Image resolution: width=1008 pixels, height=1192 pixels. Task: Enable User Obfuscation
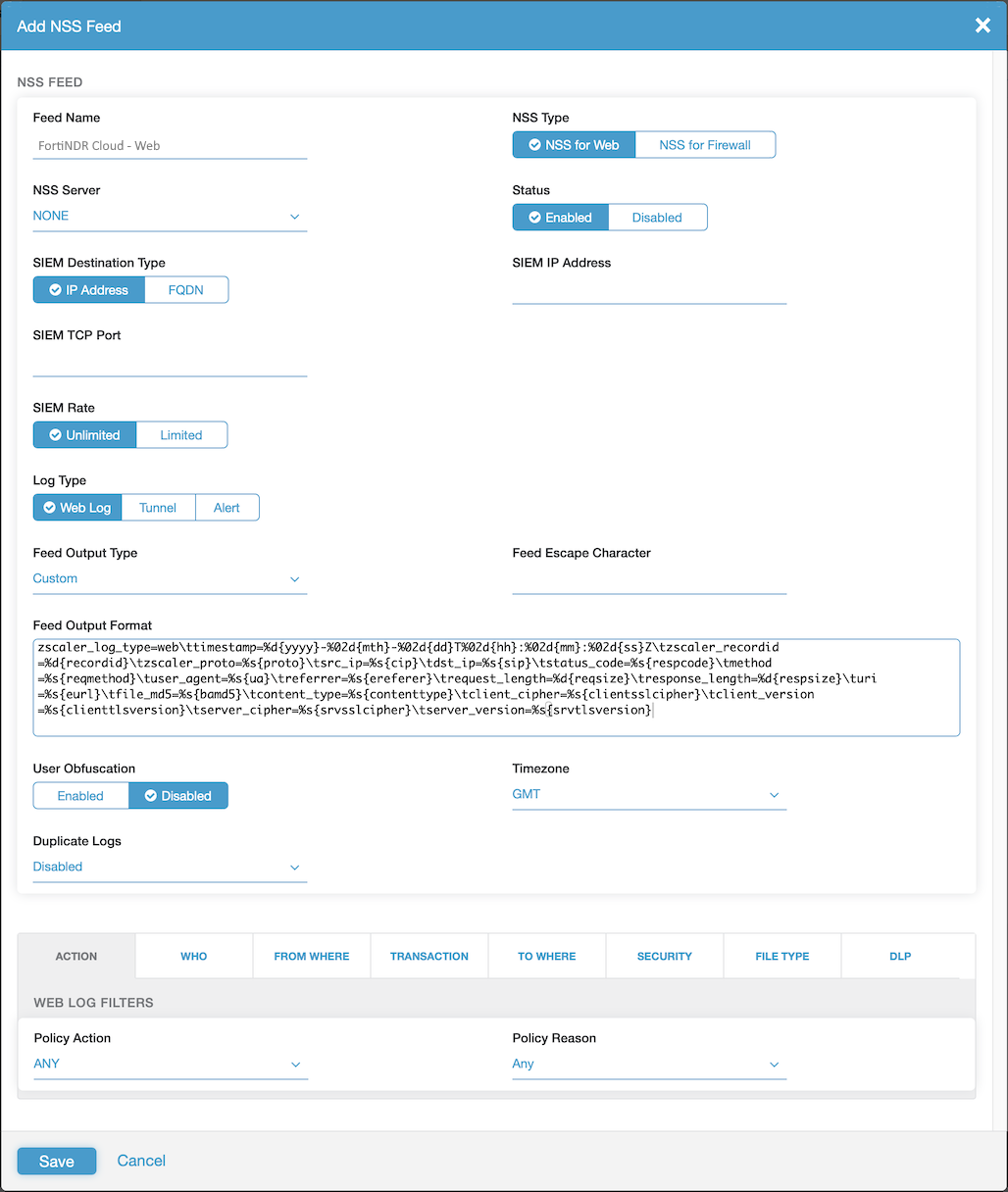(x=80, y=795)
